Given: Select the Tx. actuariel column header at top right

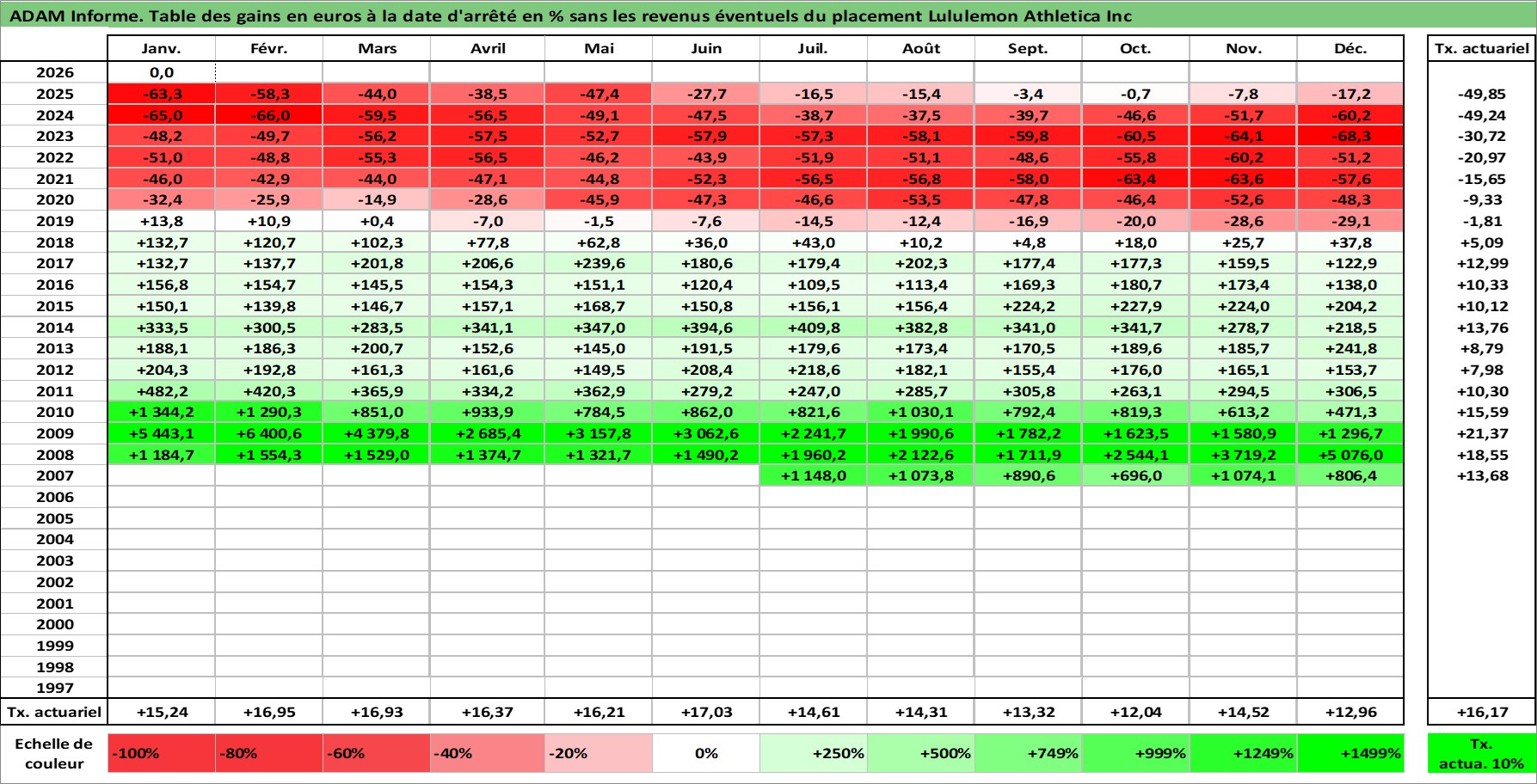Looking at the screenshot, I should point(1482,48).
